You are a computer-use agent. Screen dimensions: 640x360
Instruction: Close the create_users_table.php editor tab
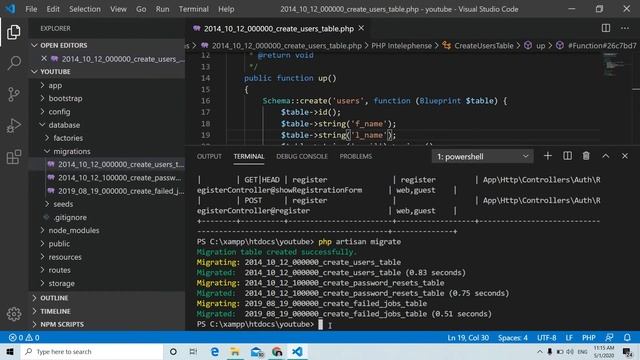pyautogui.click(x=361, y=28)
